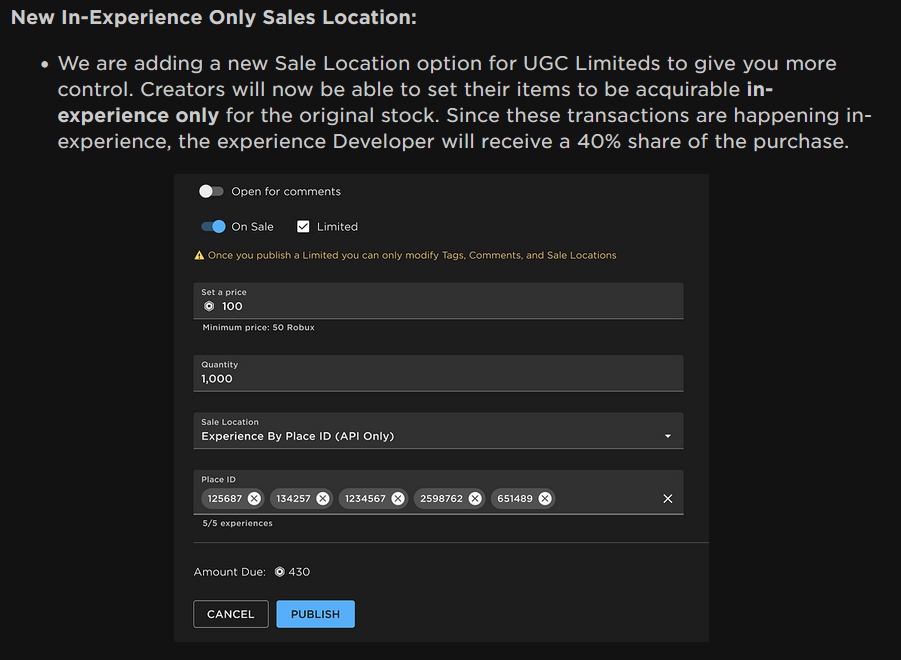Select Experience By Place ID option field
This screenshot has height=660, width=901.
pyautogui.click(x=438, y=430)
